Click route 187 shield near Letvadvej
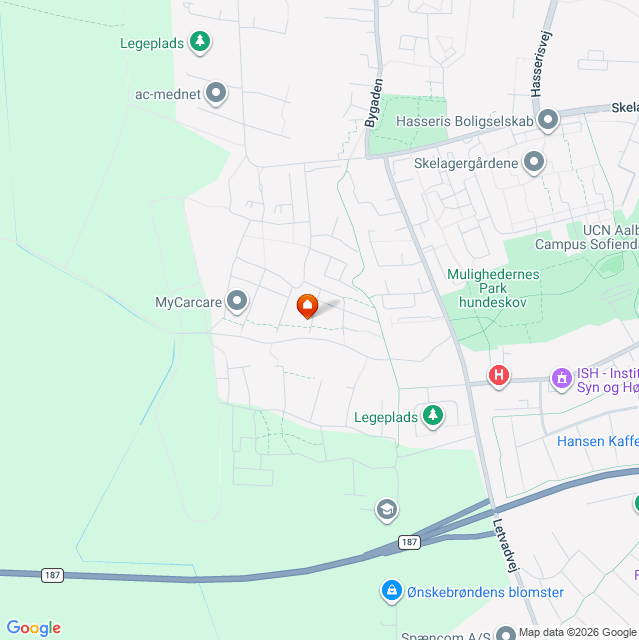Viewport: 639px width, 640px height. click(x=409, y=542)
